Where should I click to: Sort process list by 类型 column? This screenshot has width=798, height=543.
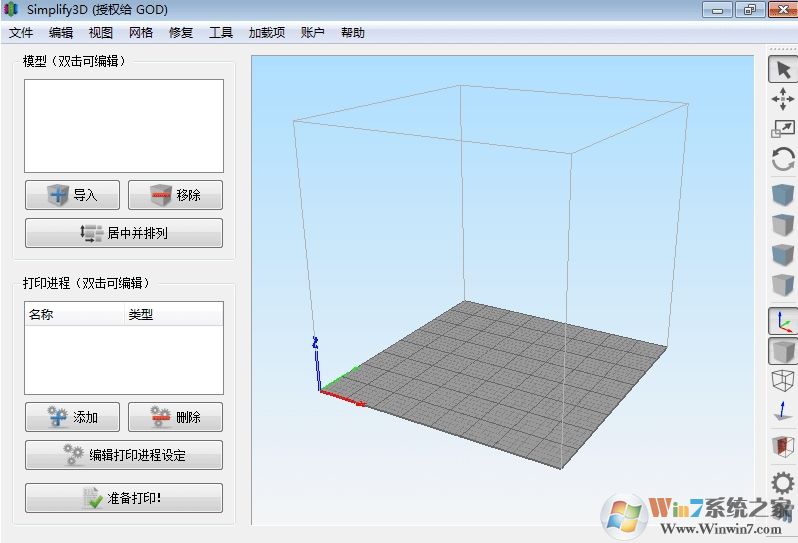click(x=174, y=315)
